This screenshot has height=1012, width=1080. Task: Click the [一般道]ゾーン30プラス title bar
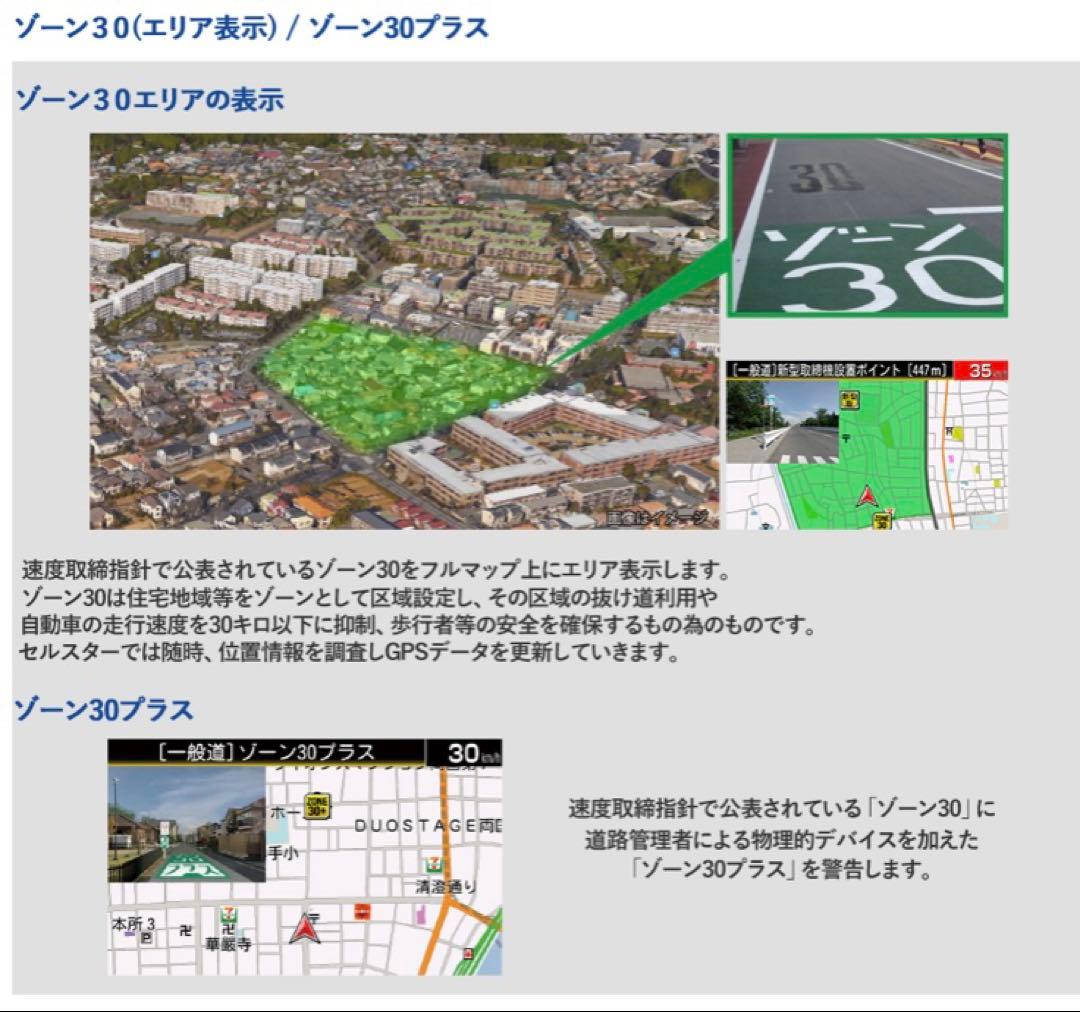coord(266,753)
